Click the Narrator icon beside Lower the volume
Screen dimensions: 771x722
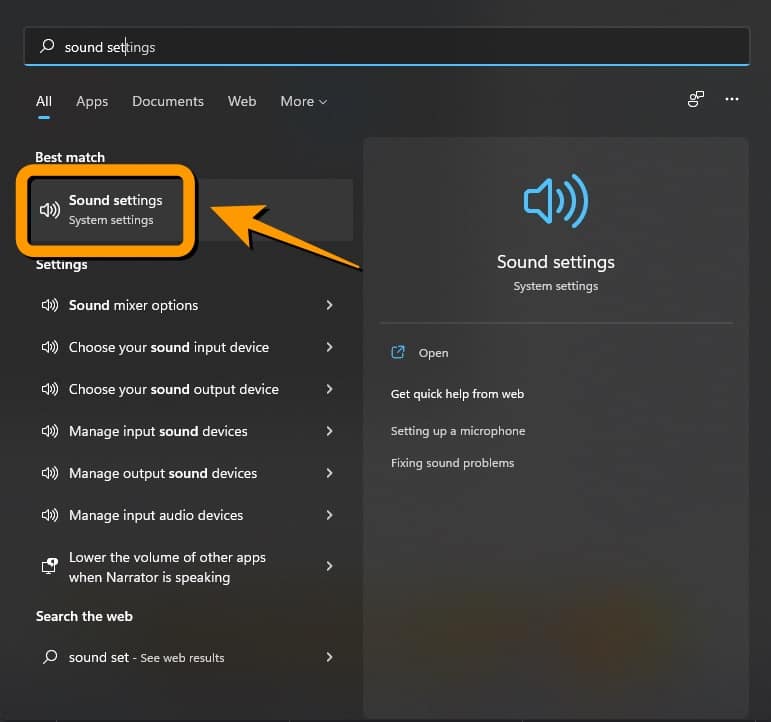click(49, 567)
